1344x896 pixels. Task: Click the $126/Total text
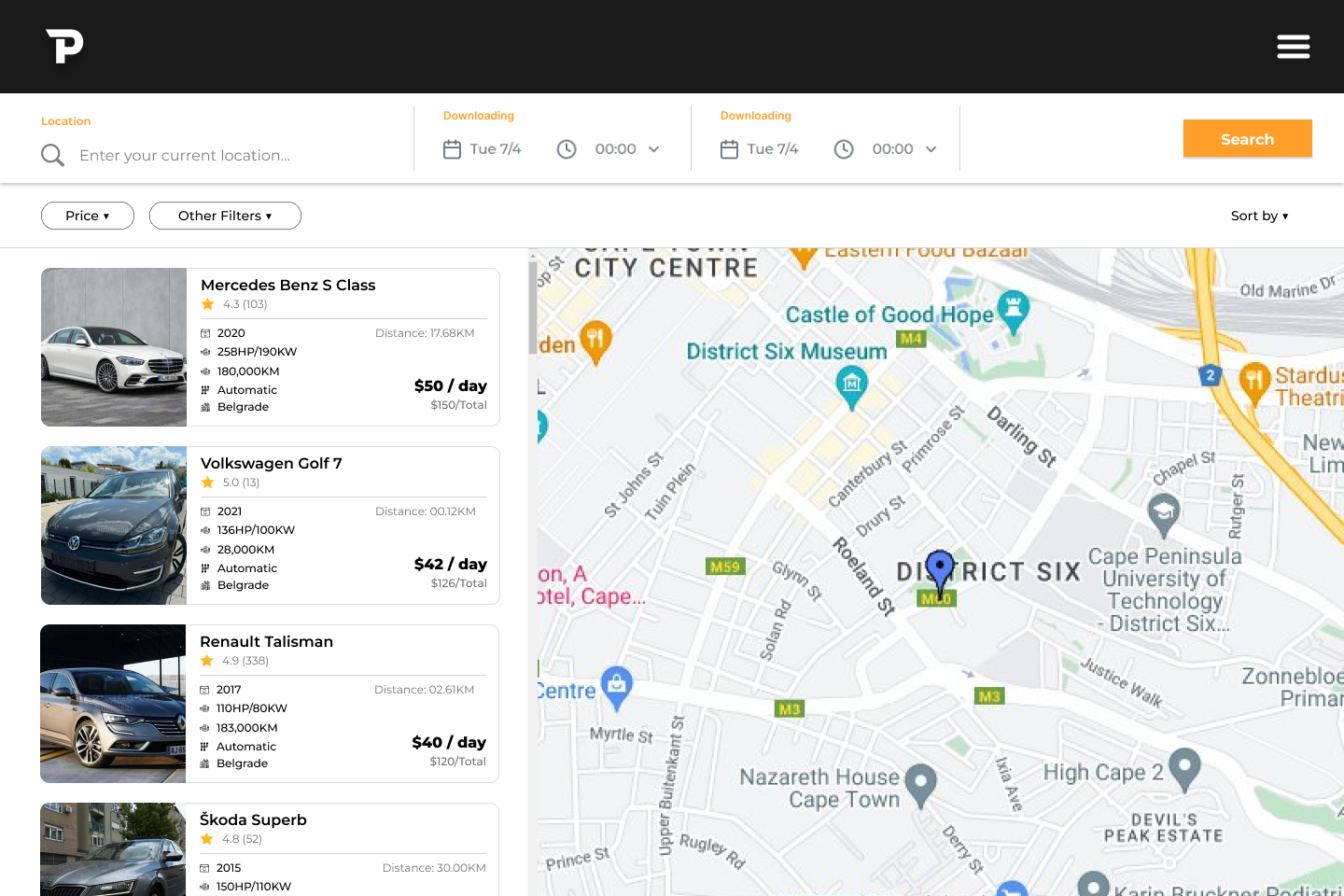(x=459, y=583)
